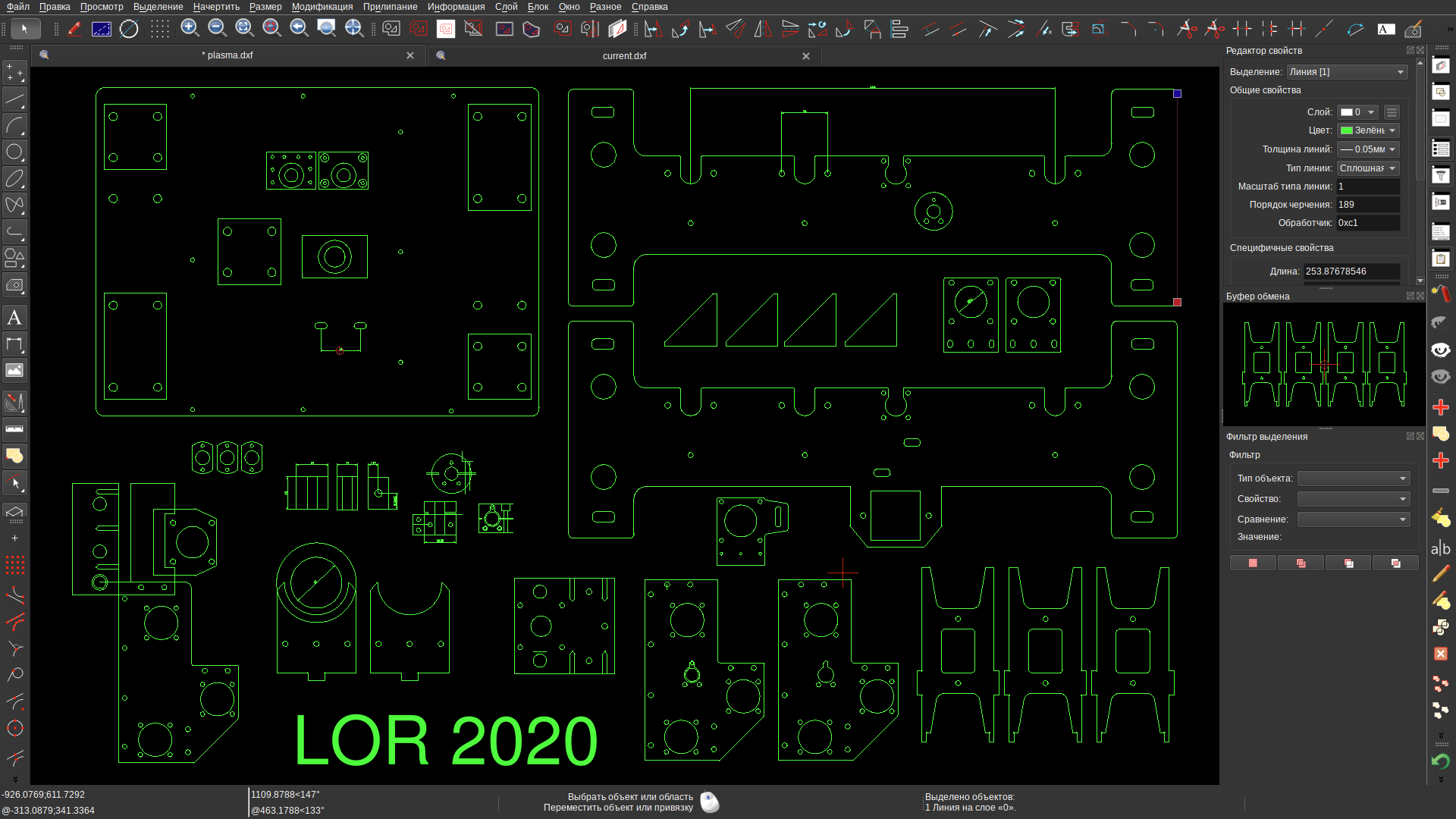Click the green undo arrow in right toolbar
Image resolution: width=1456 pixels, height=819 pixels.
click(x=1441, y=761)
